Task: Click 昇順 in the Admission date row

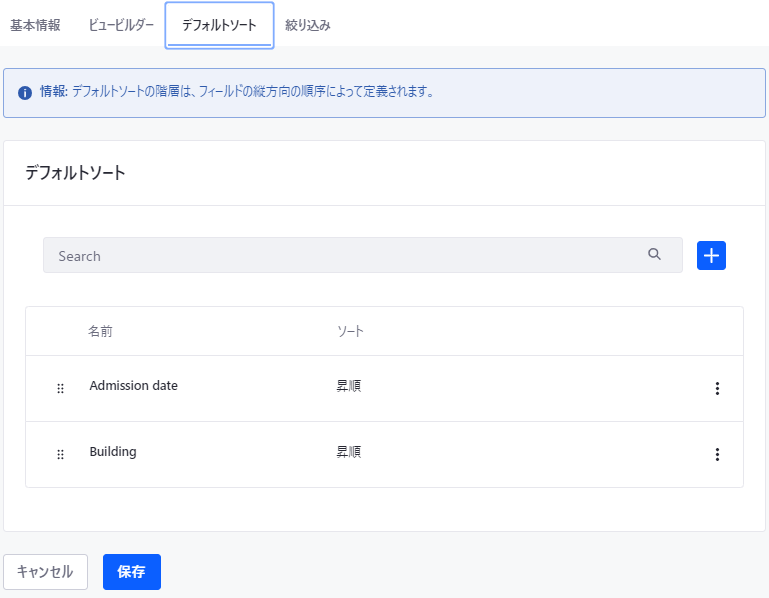Action: pyautogui.click(x=348, y=386)
